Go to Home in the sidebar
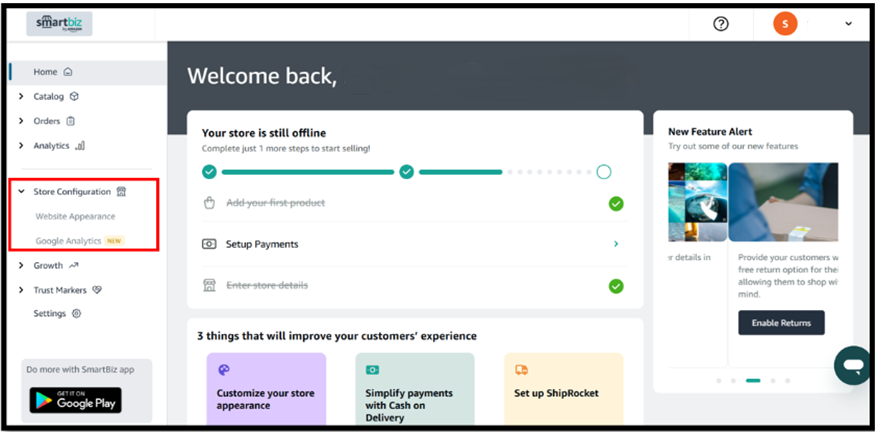 coord(46,72)
